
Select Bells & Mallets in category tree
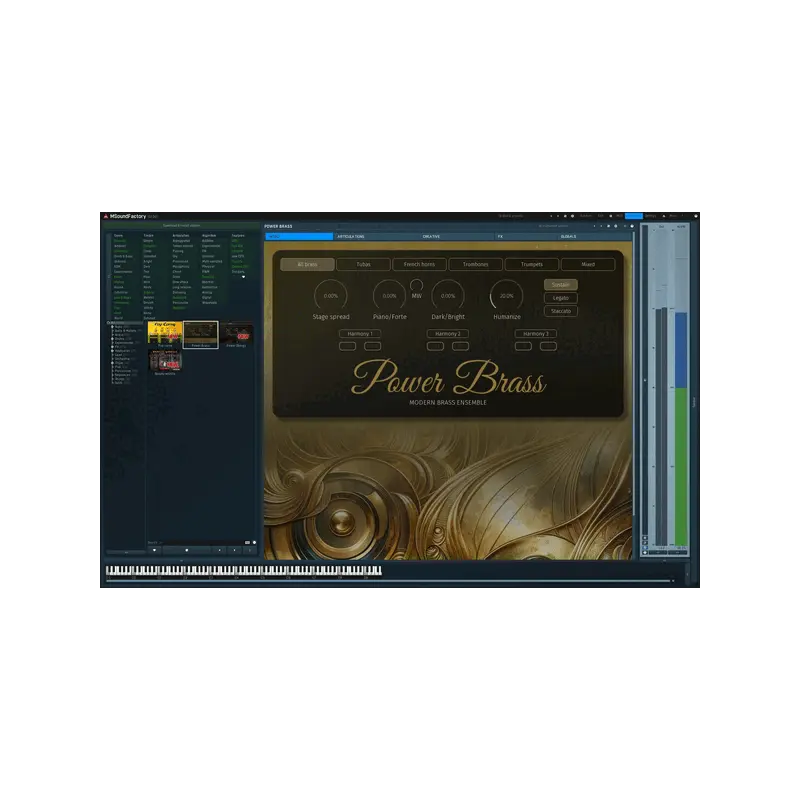tap(126, 331)
